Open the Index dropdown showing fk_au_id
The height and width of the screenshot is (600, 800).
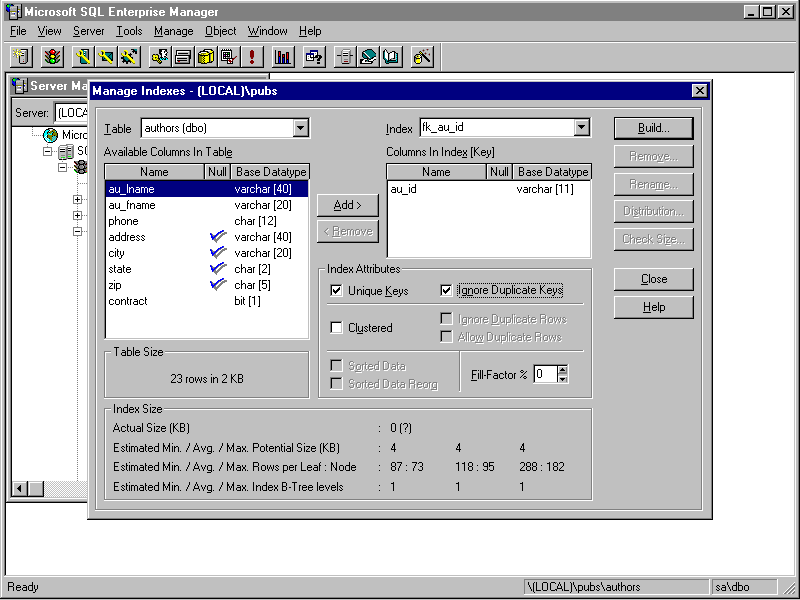tap(581, 128)
